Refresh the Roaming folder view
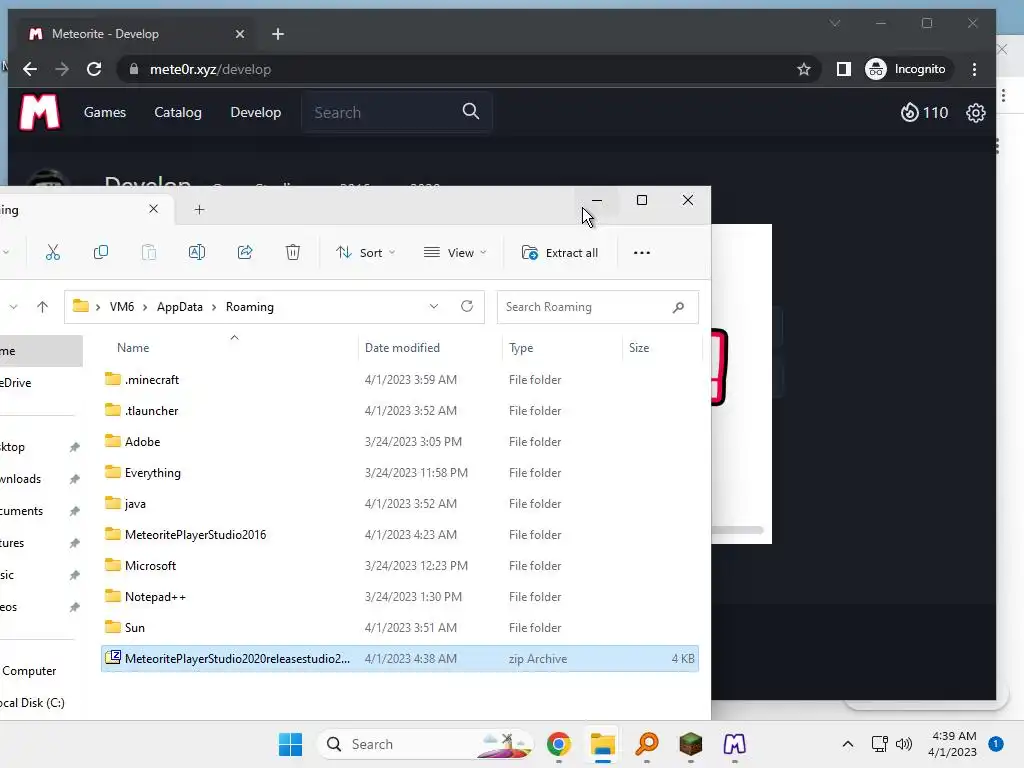The width and height of the screenshot is (1024, 768). coord(467,306)
